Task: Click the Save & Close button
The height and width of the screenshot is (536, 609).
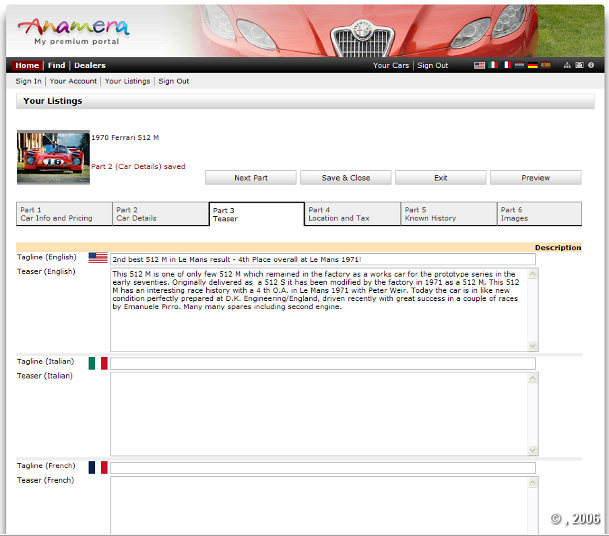Action: [x=346, y=178]
